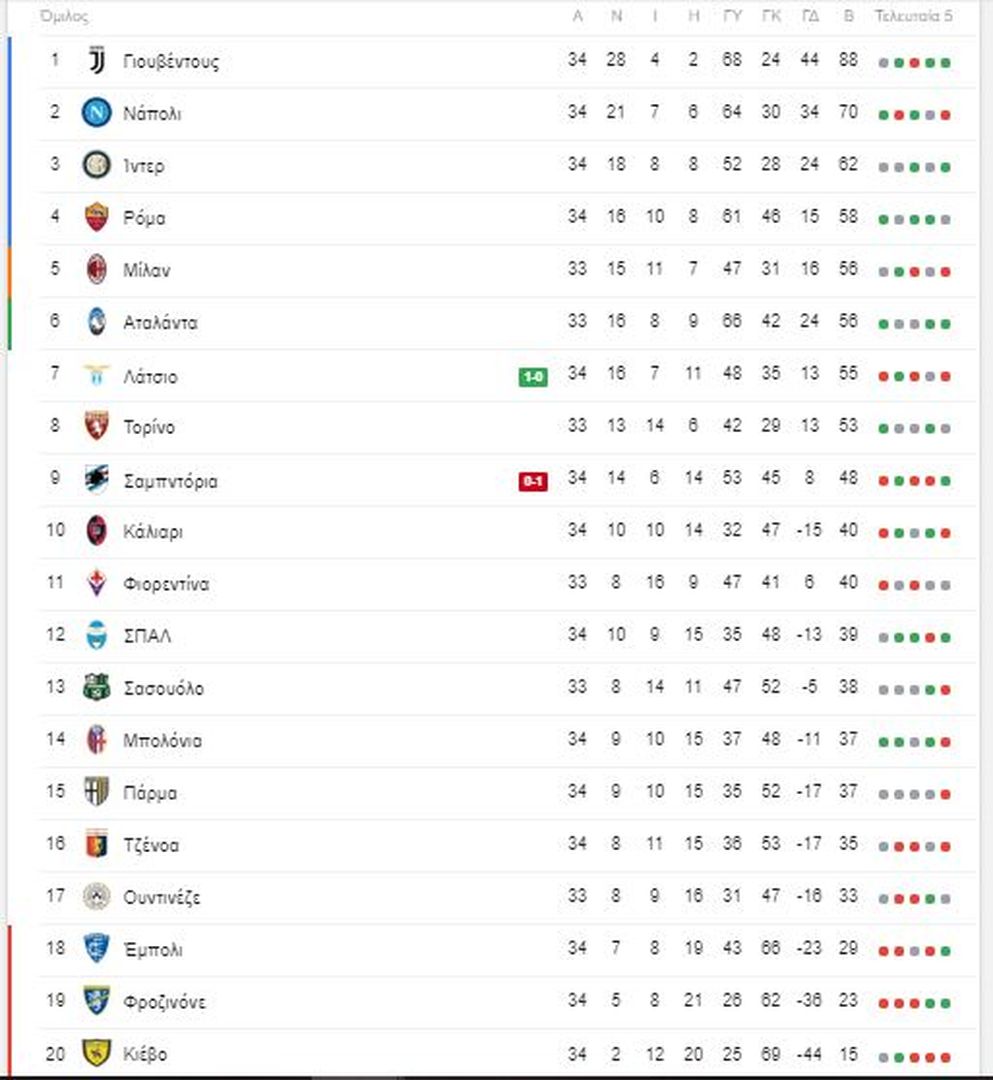Open the Σαμπντόρια team link

coord(170,481)
